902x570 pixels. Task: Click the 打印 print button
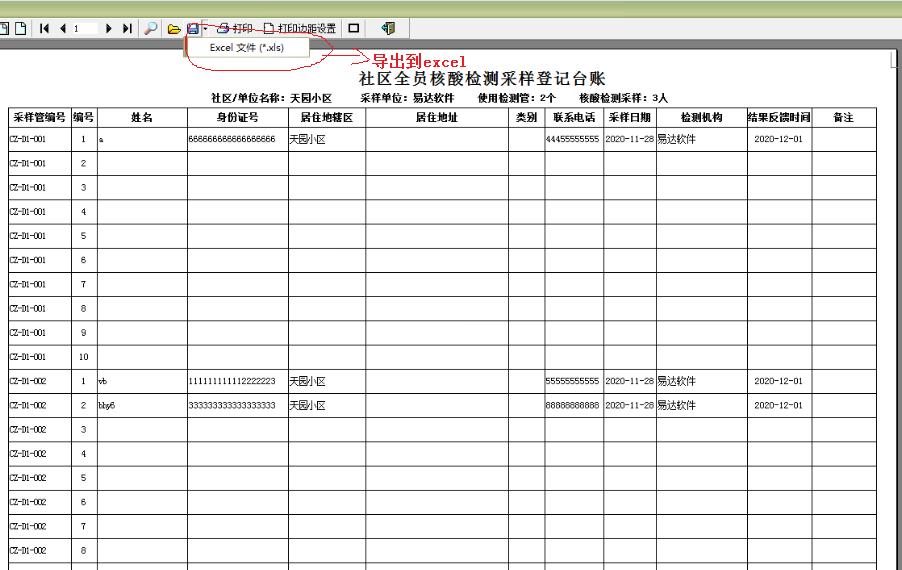pyautogui.click(x=235, y=28)
